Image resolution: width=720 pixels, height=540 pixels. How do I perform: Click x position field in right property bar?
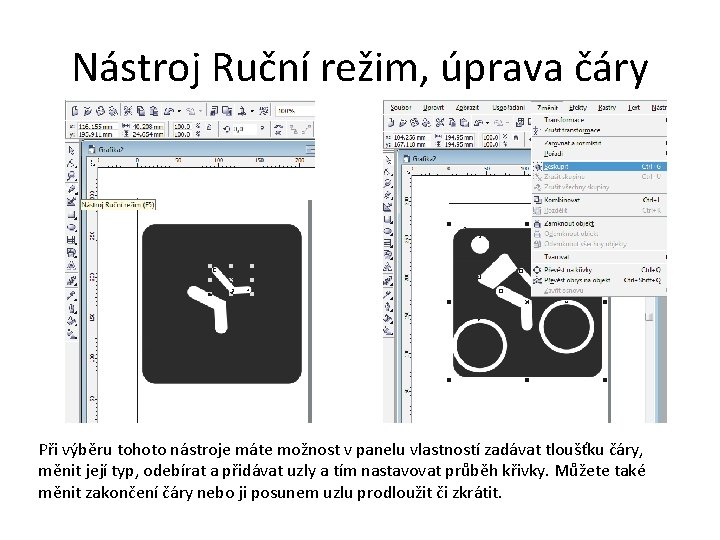pos(410,137)
